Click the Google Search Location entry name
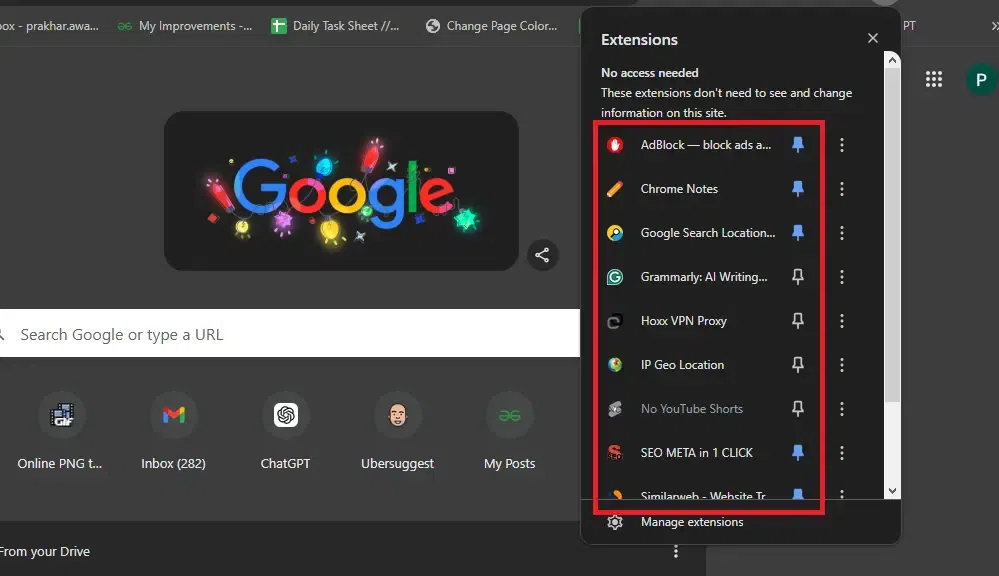This screenshot has width=999, height=576. pos(708,233)
